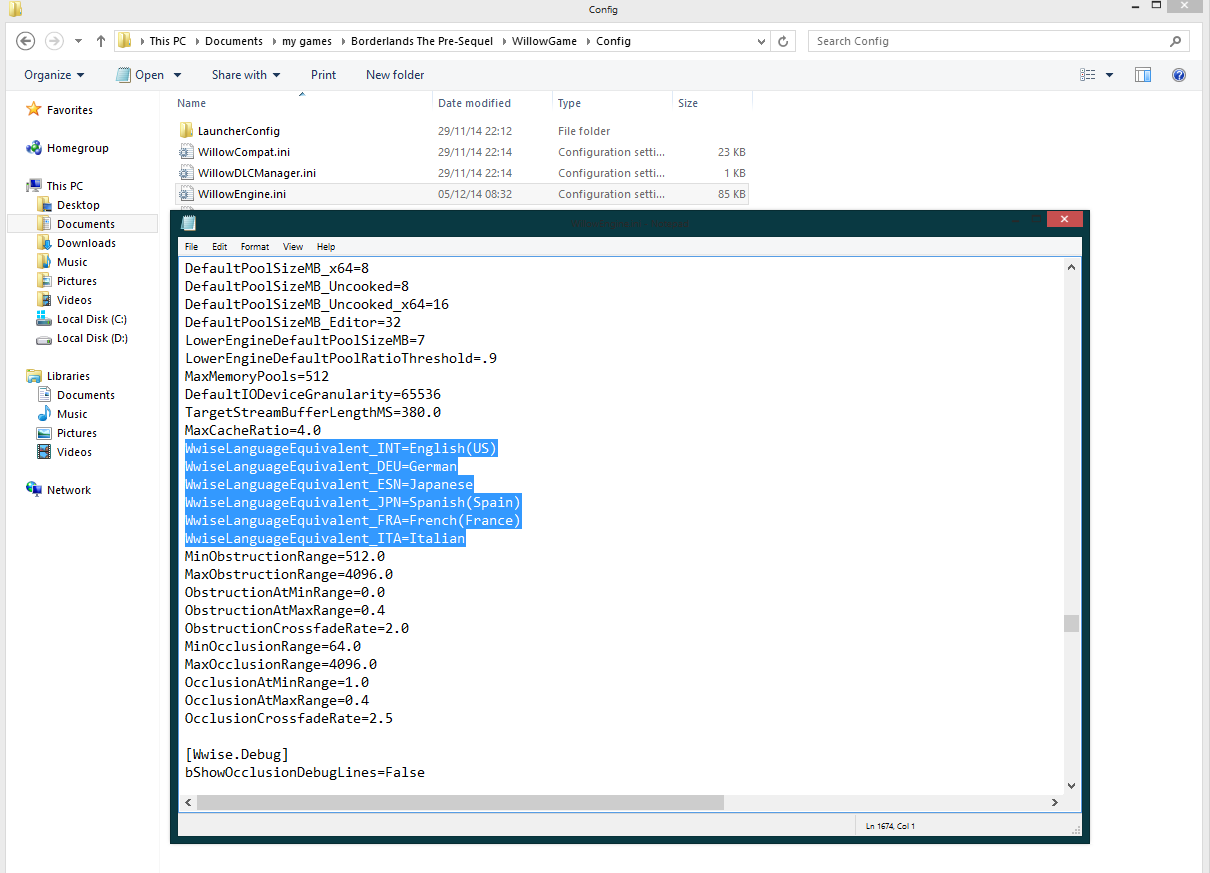Go back with the Explorer back arrow
1210x873 pixels.
click(26, 41)
